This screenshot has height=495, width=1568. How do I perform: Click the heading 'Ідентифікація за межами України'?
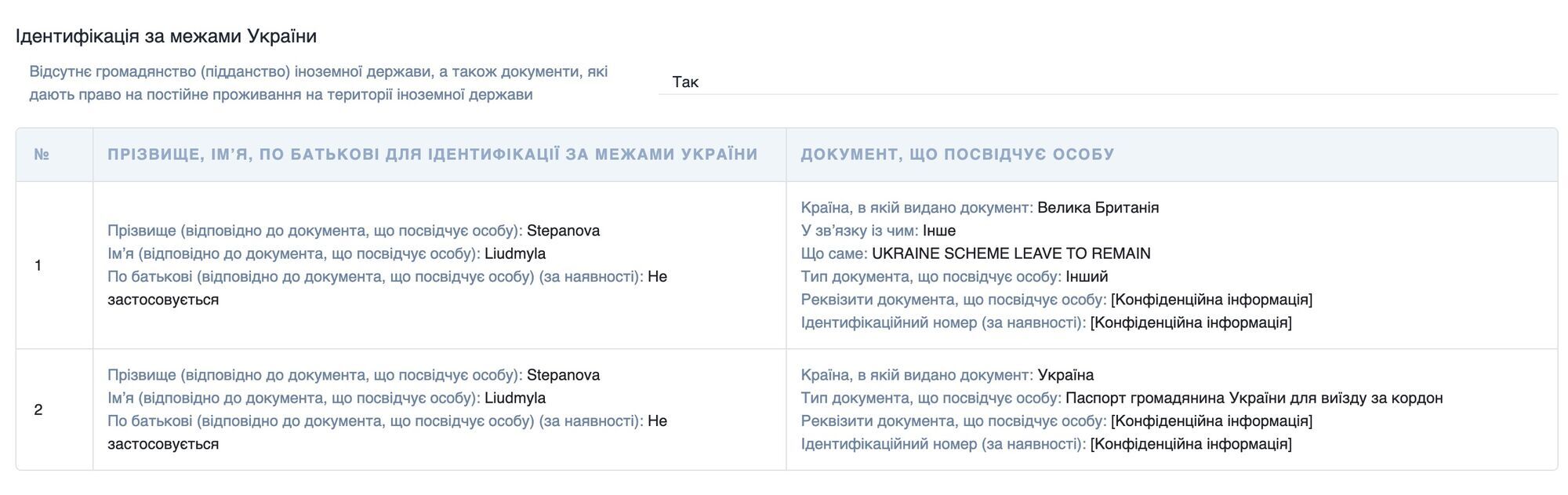coord(166,36)
